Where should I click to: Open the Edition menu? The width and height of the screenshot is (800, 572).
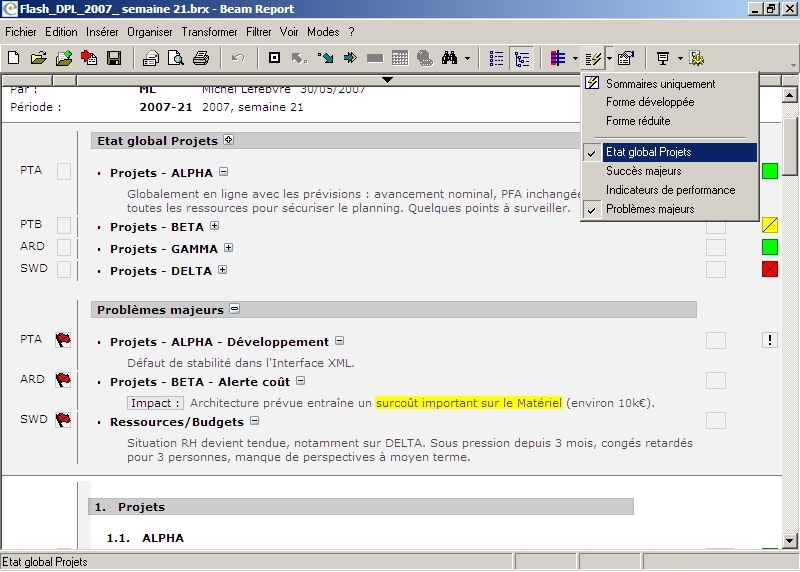[61, 32]
